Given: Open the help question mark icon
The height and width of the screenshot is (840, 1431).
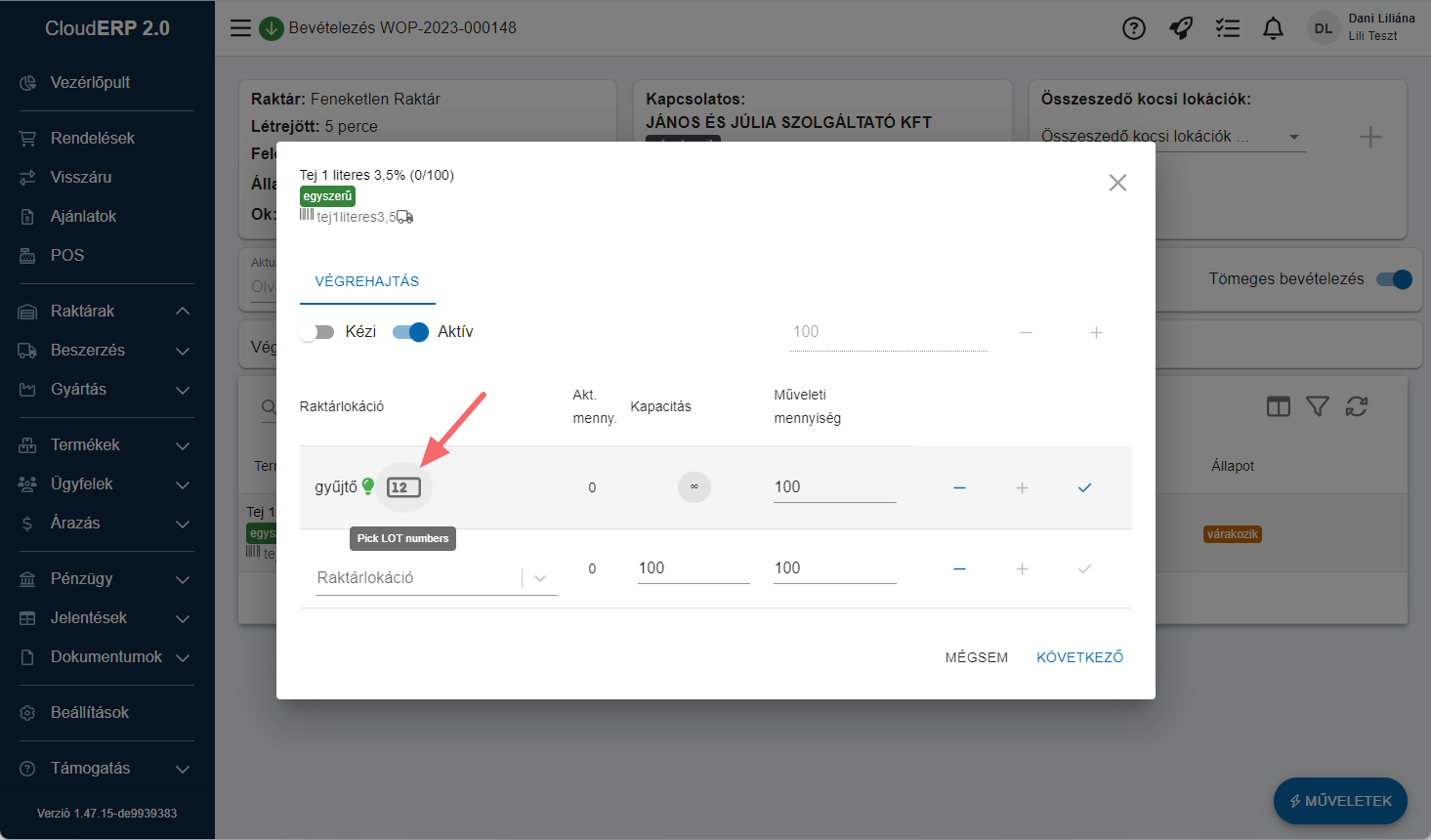Looking at the screenshot, I should [1133, 28].
